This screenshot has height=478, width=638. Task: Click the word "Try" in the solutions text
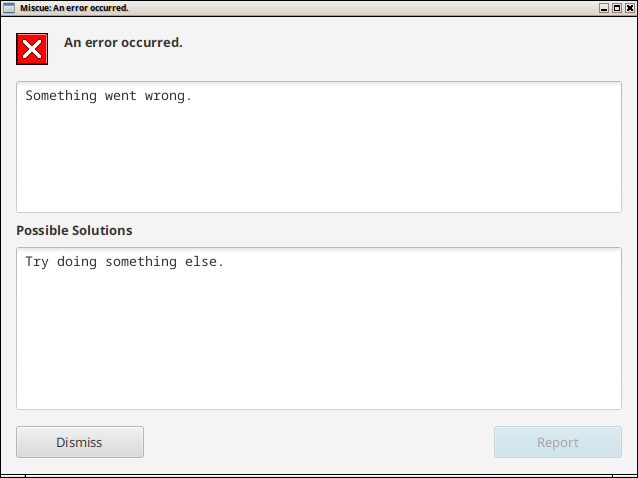[x=37, y=262]
